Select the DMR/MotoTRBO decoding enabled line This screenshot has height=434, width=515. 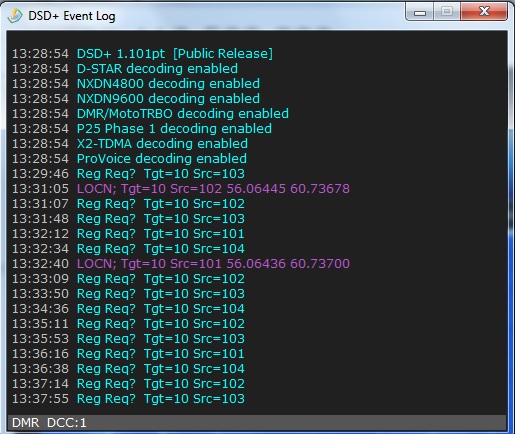[150, 114]
